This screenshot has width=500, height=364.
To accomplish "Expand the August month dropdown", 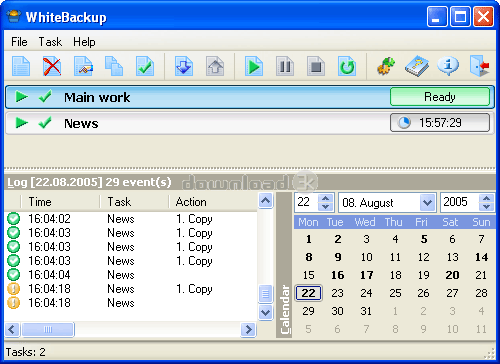I will [x=427, y=202].
